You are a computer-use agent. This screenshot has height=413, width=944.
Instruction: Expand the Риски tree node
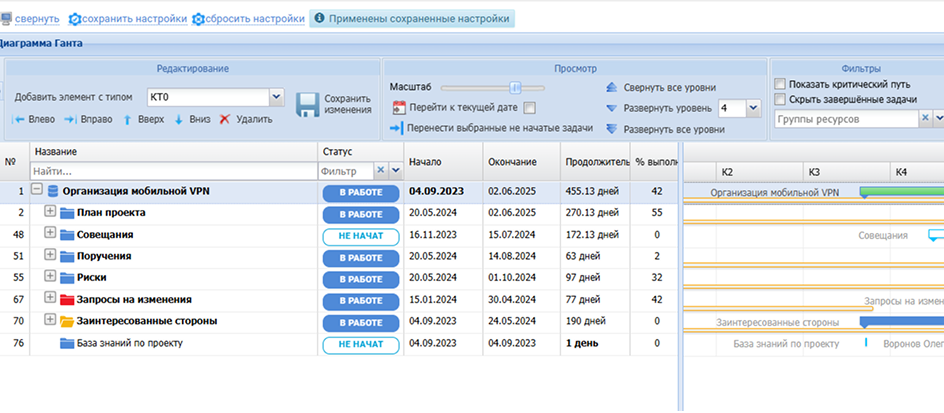(x=50, y=277)
